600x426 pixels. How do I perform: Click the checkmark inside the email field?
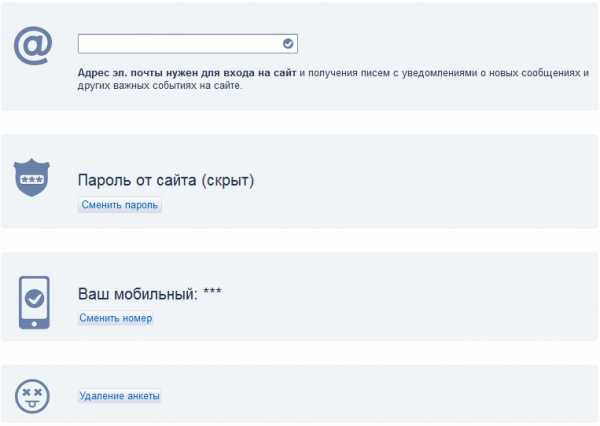pyautogui.click(x=288, y=44)
